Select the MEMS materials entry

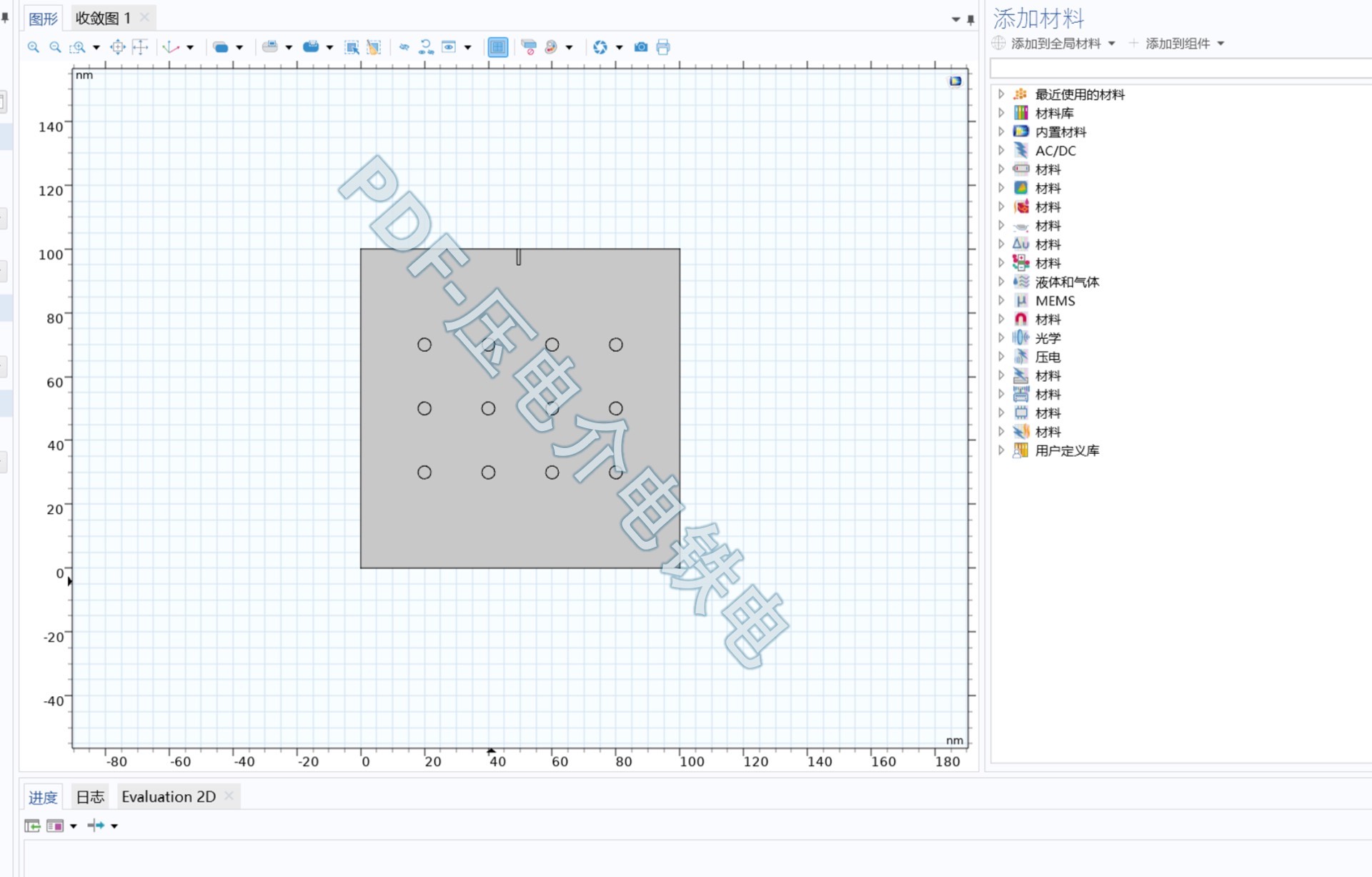coord(1055,301)
